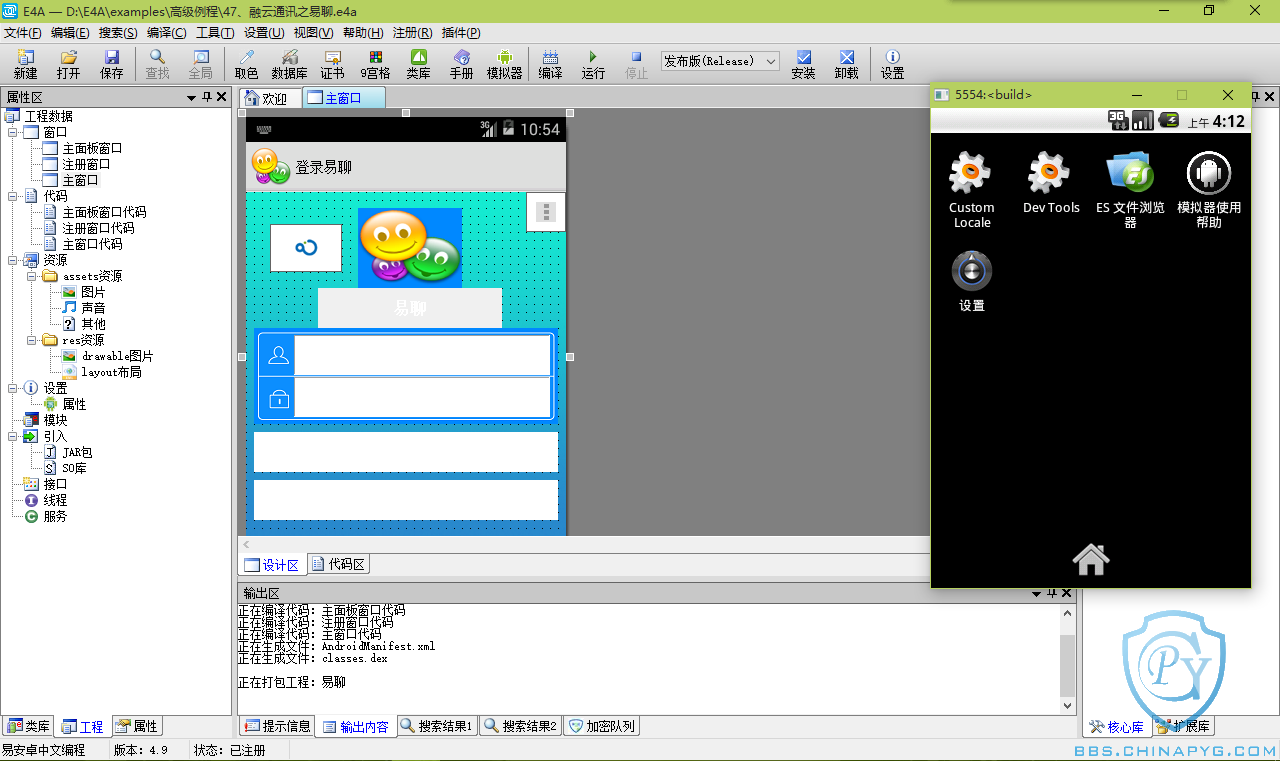Click the password input field in designer
Viewport: 1280px width, 761px height.
[x=422, y=397]
